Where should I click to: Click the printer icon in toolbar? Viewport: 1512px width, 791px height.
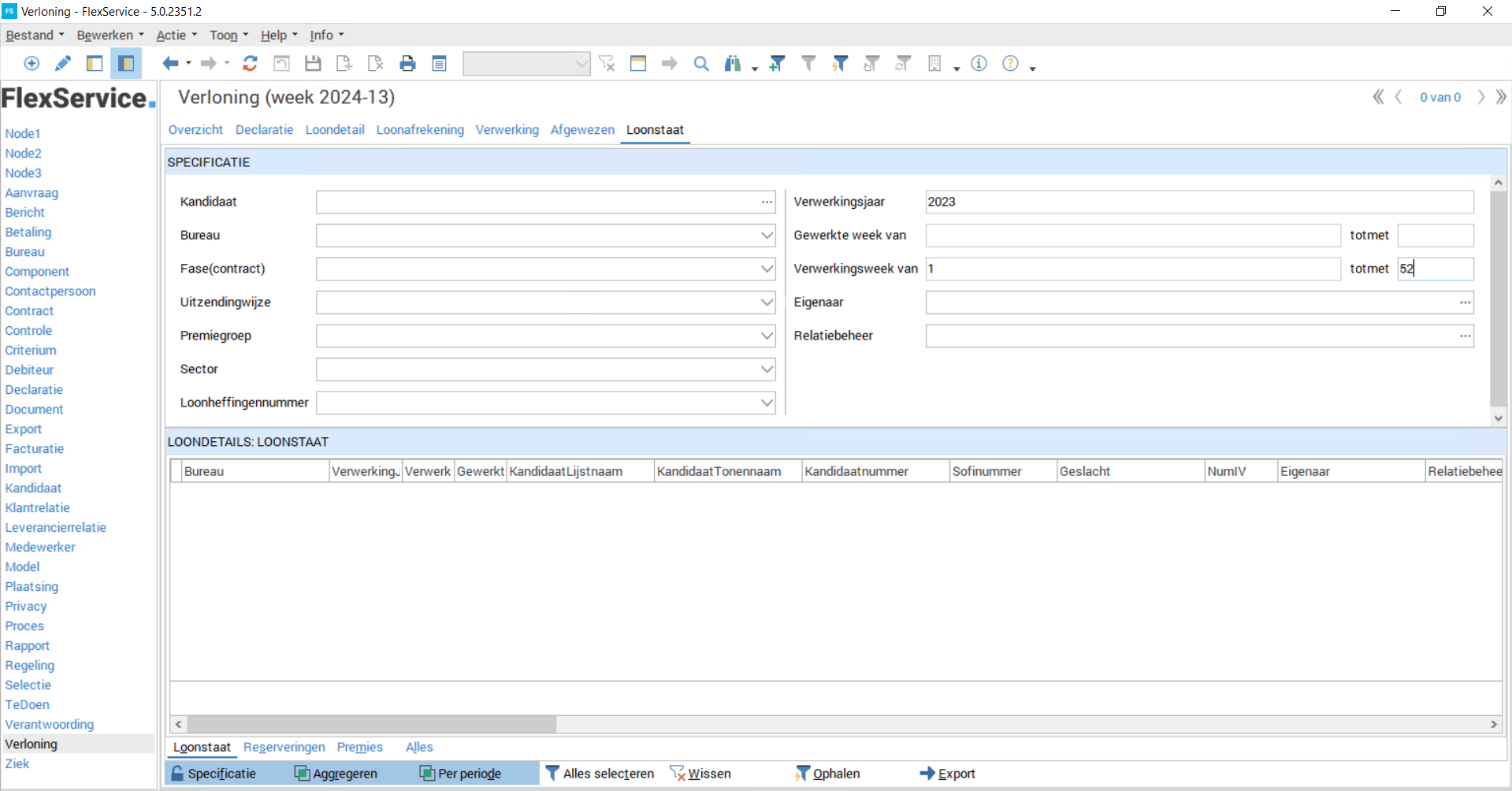(407, 64)
